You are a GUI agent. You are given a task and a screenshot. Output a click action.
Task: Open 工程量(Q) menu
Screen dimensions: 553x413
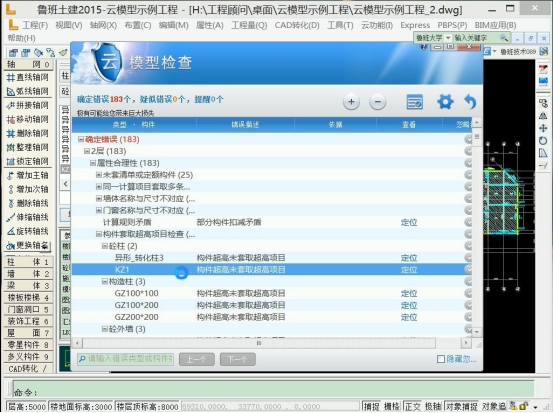249,25
